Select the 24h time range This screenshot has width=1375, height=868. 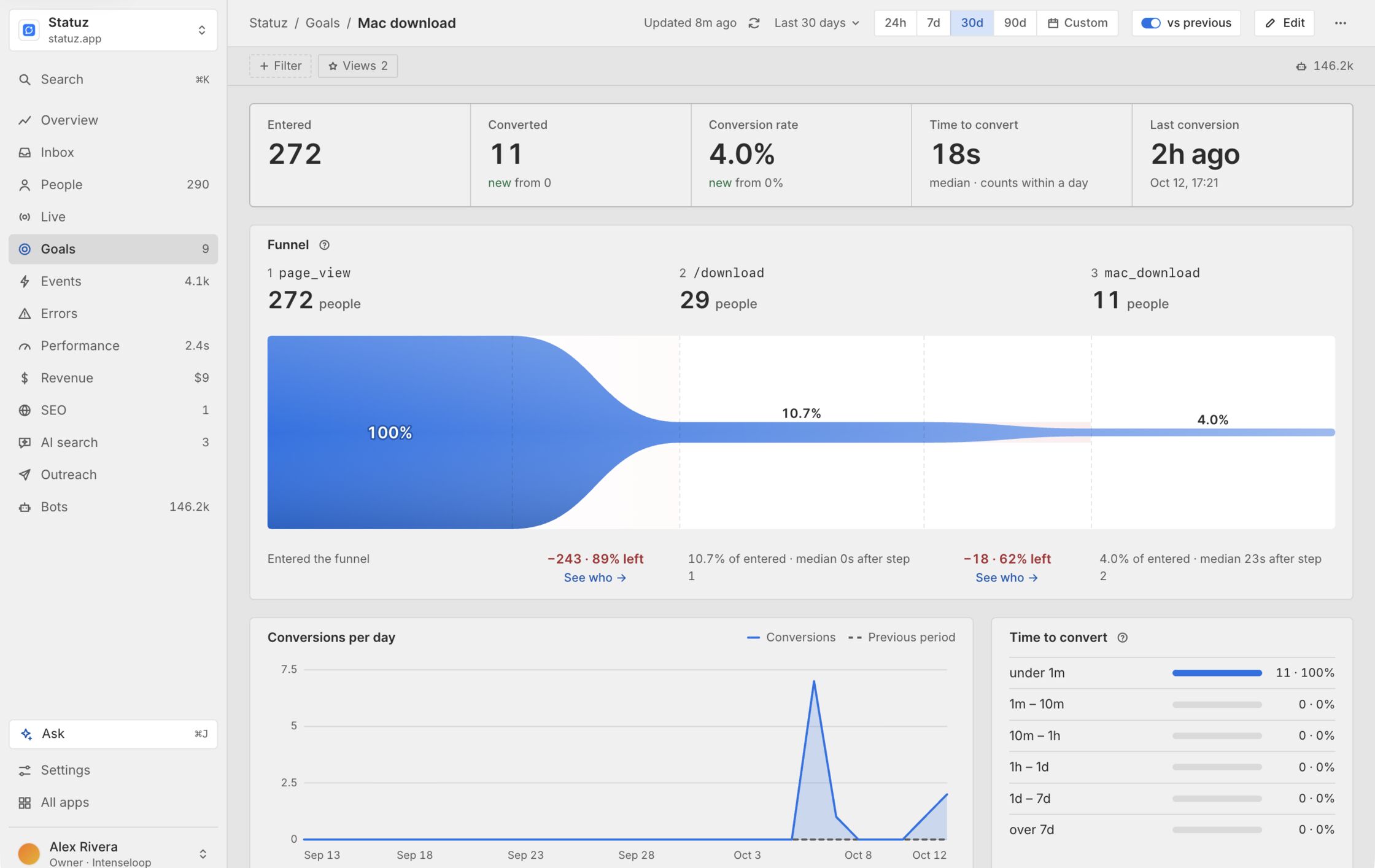[895, 23]
